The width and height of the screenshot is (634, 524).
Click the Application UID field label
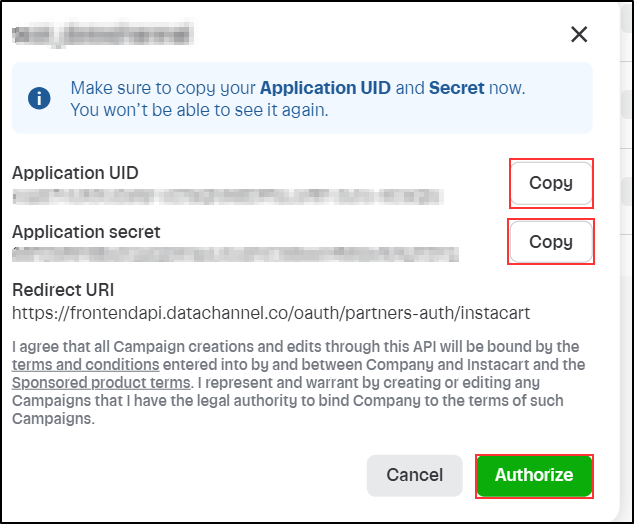[75, 173]
